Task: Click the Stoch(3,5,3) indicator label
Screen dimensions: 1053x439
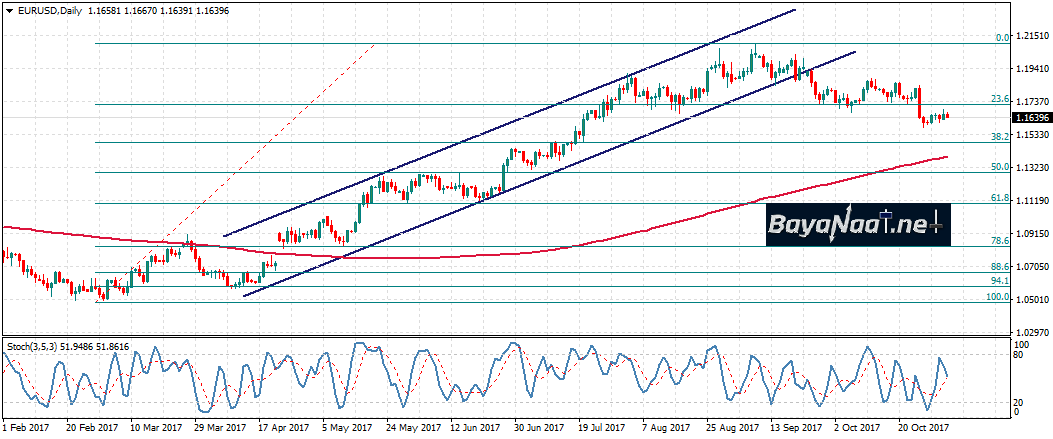Action: (33, 345)
